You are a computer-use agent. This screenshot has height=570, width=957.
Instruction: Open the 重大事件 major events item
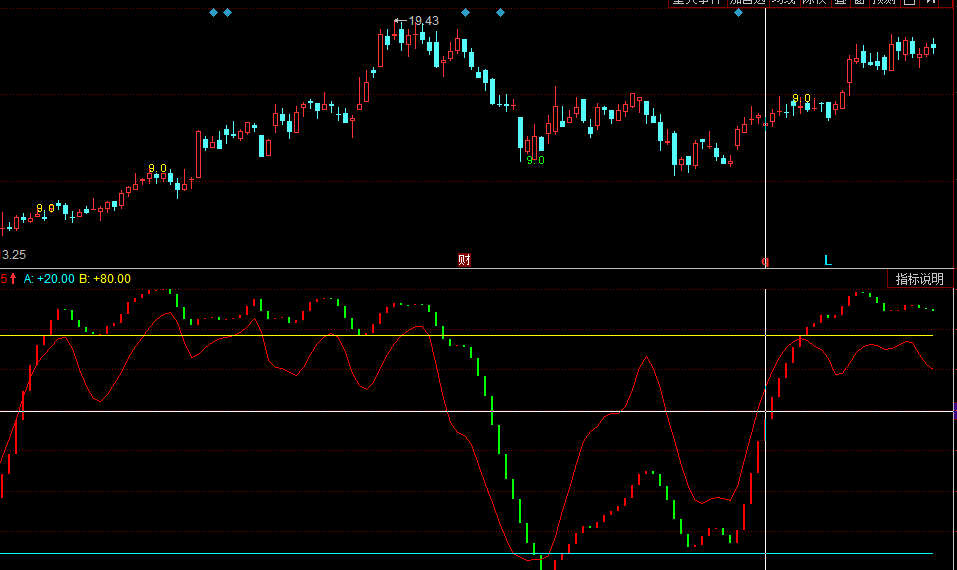(696, 3)
